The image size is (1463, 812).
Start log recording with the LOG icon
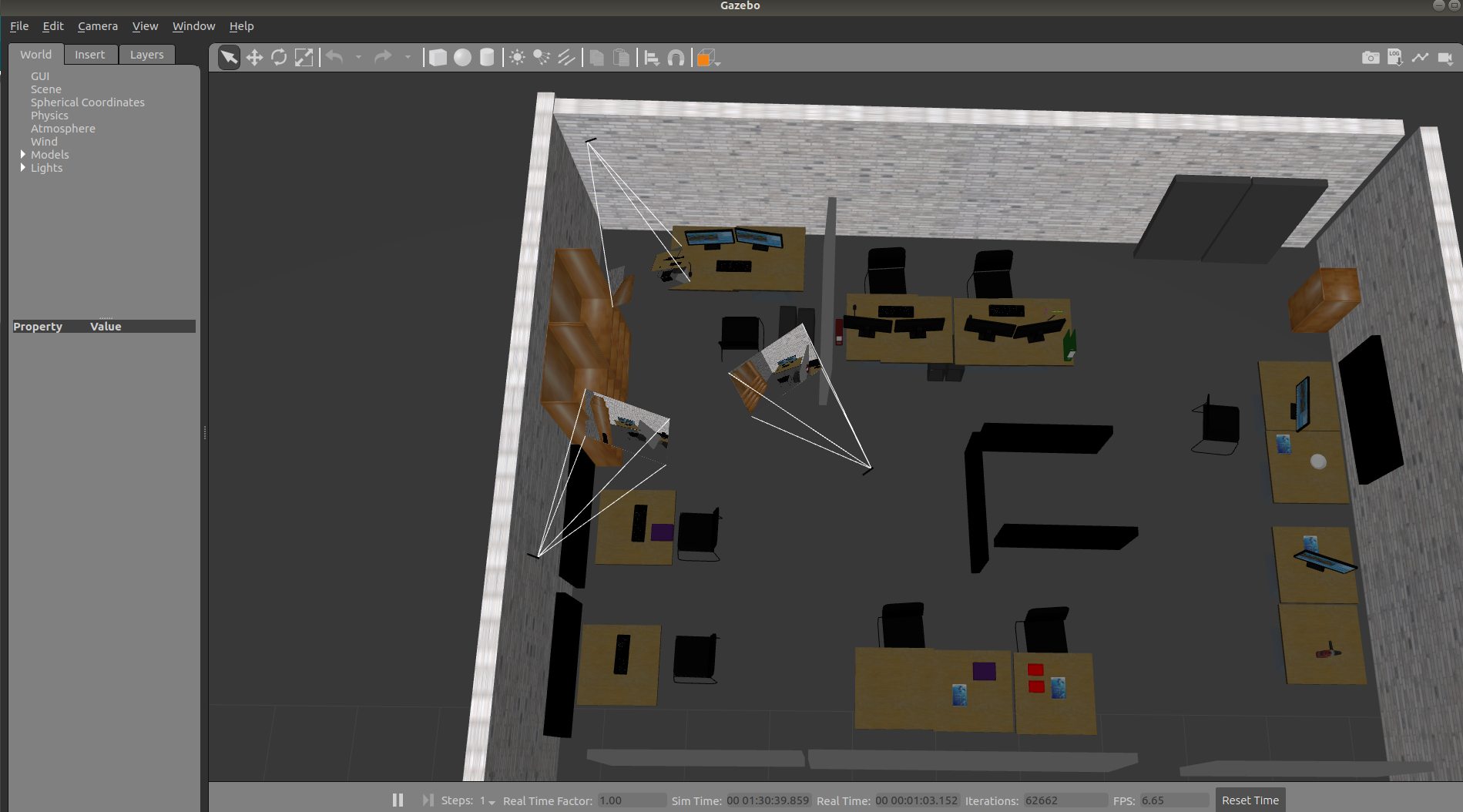[x=1394, y=57]
